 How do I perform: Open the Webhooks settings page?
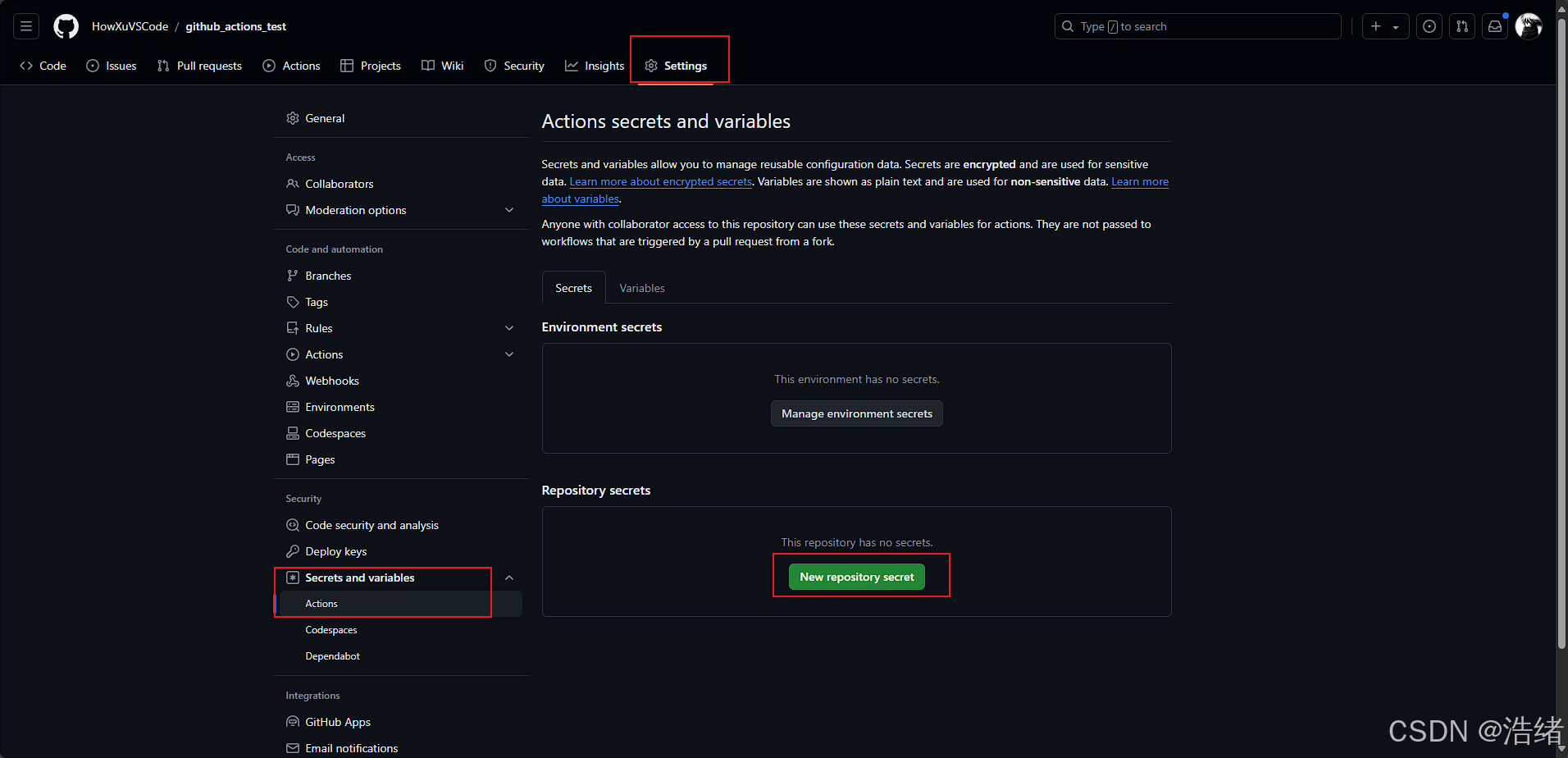331,381
